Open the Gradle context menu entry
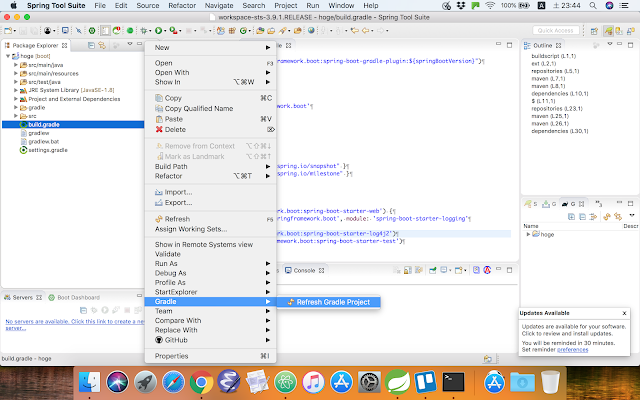Image resolution: width=640 pixels, height=400 pixels. pos(210,302)
